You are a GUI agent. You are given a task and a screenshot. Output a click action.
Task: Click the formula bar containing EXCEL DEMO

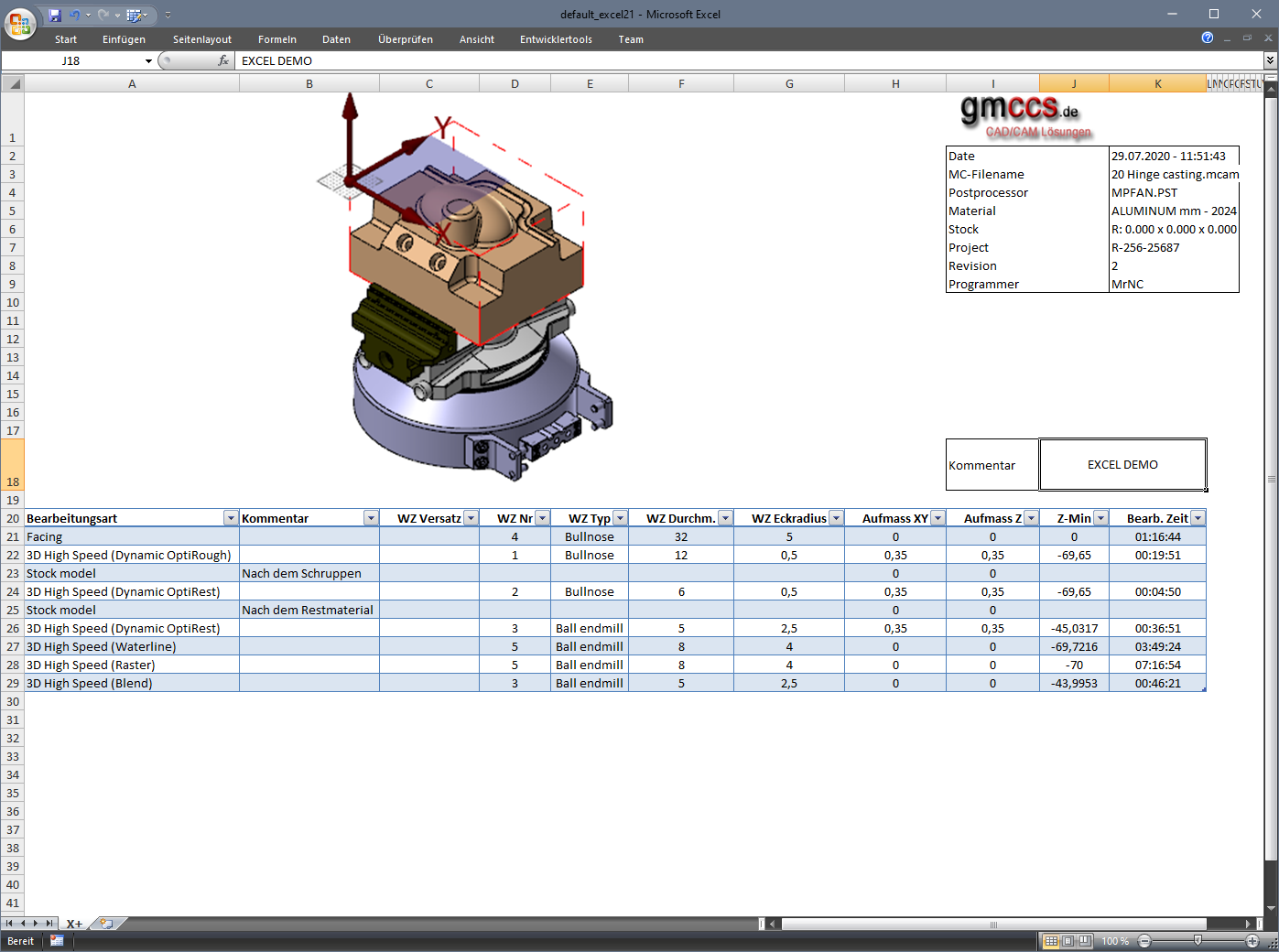[748, 60]
